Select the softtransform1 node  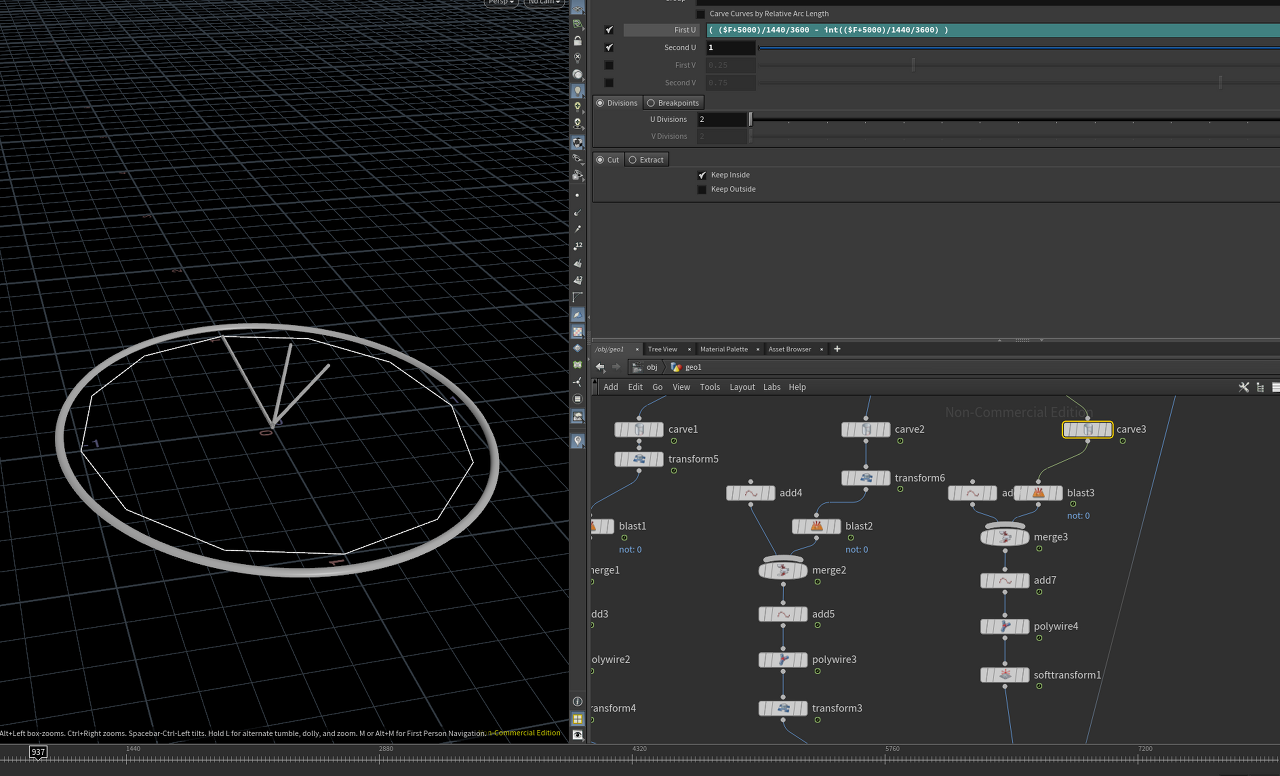click(x=1005, y=675)
